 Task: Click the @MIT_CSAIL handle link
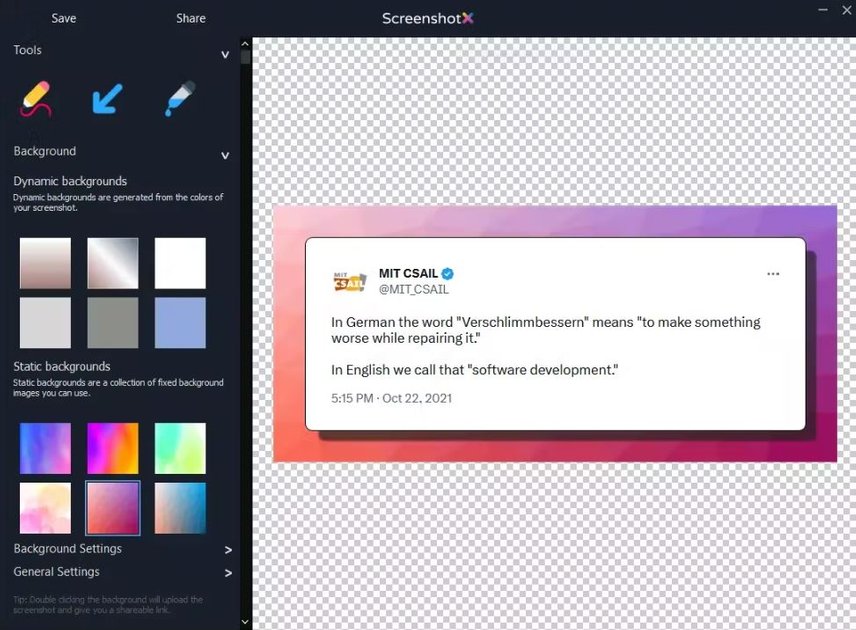click(415, 289)
